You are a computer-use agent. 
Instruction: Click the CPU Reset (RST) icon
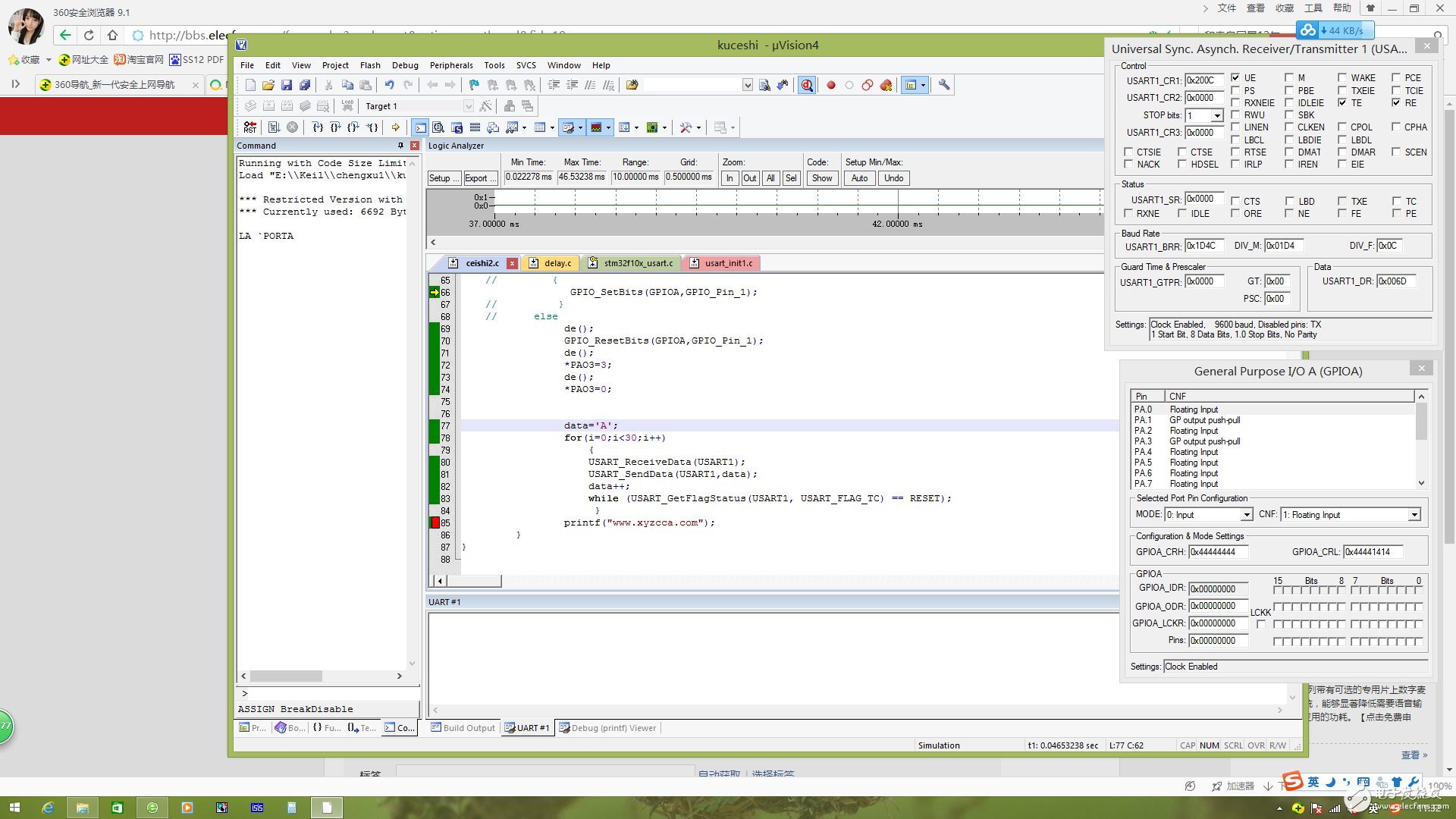pyautogui.click(x=249, y=127)
